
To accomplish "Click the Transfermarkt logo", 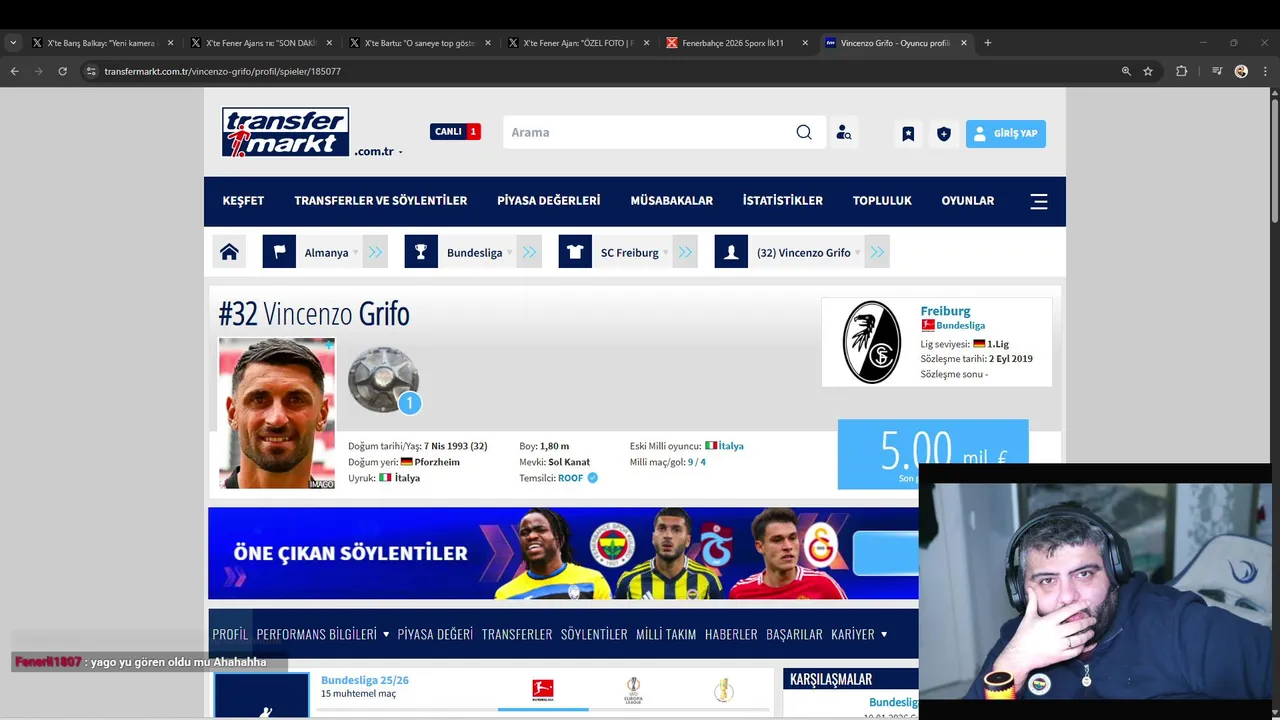I will (x=285, y=132).
